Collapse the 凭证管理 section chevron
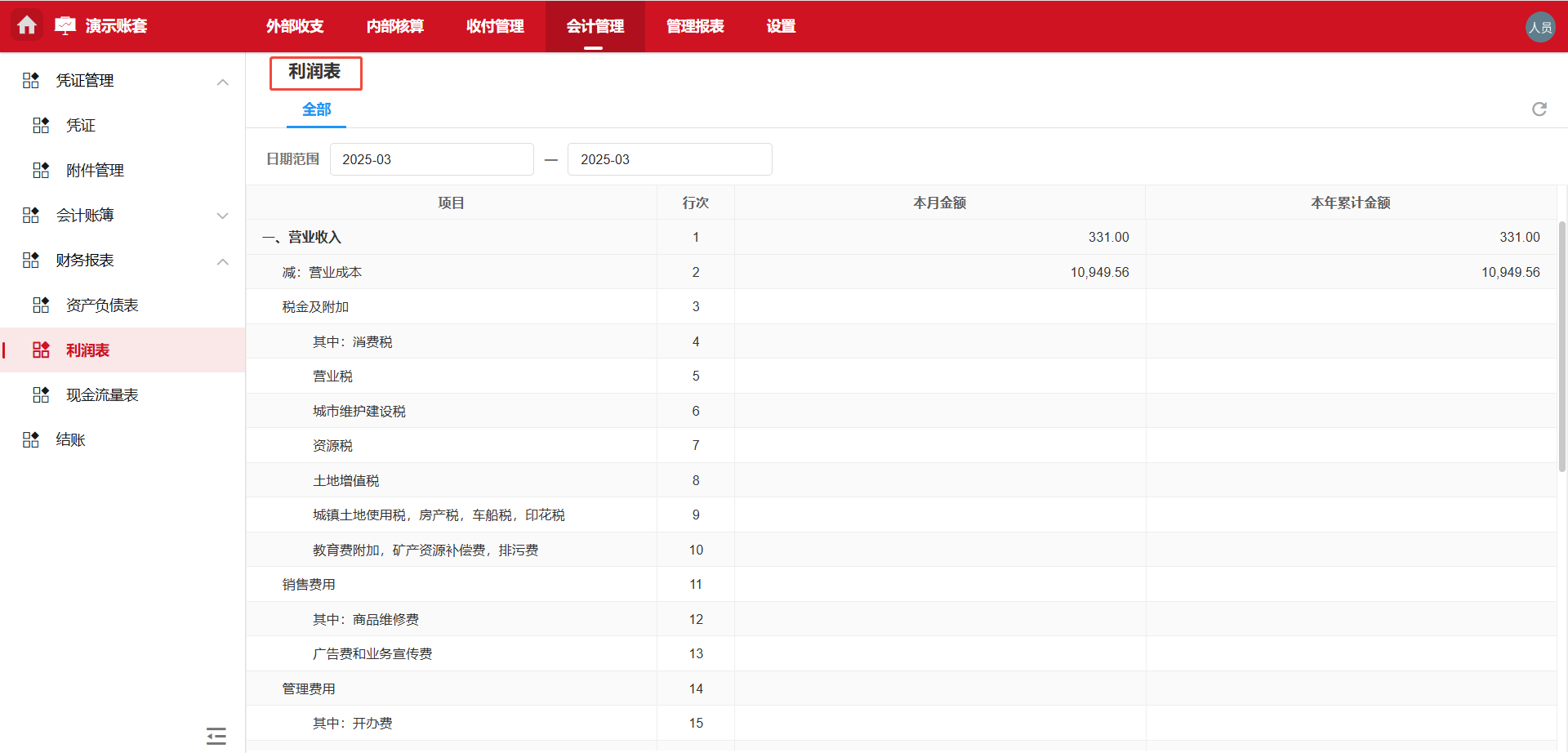 (222, 82)
